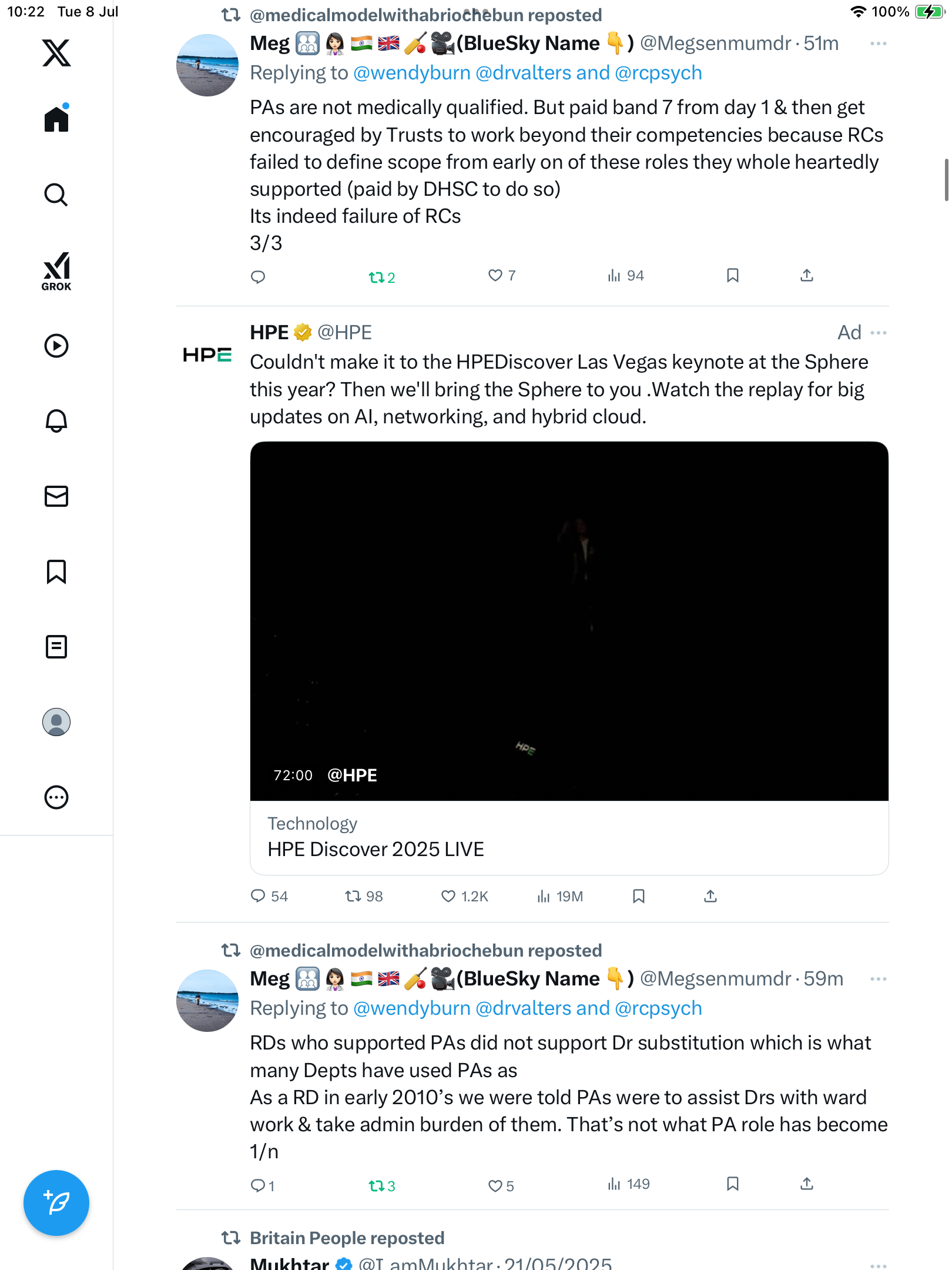
Task: Open more options on the 51m tweet
Action: pyautogui.click(x=879, y=44)
